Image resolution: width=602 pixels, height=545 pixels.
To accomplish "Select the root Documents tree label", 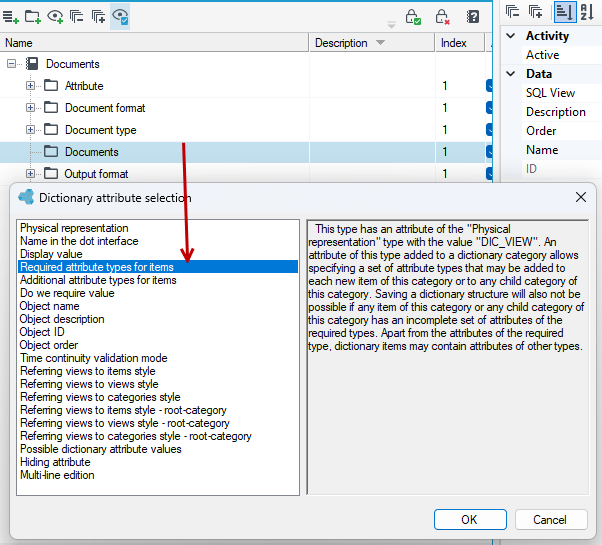I will (x=73, y=64).
